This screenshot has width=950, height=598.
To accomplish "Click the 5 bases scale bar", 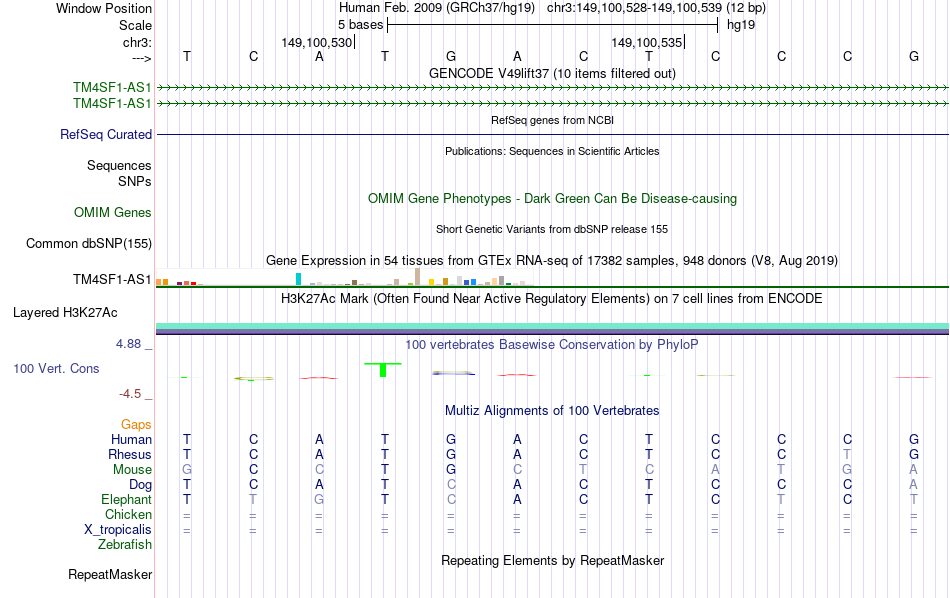I will pos(552,25).
